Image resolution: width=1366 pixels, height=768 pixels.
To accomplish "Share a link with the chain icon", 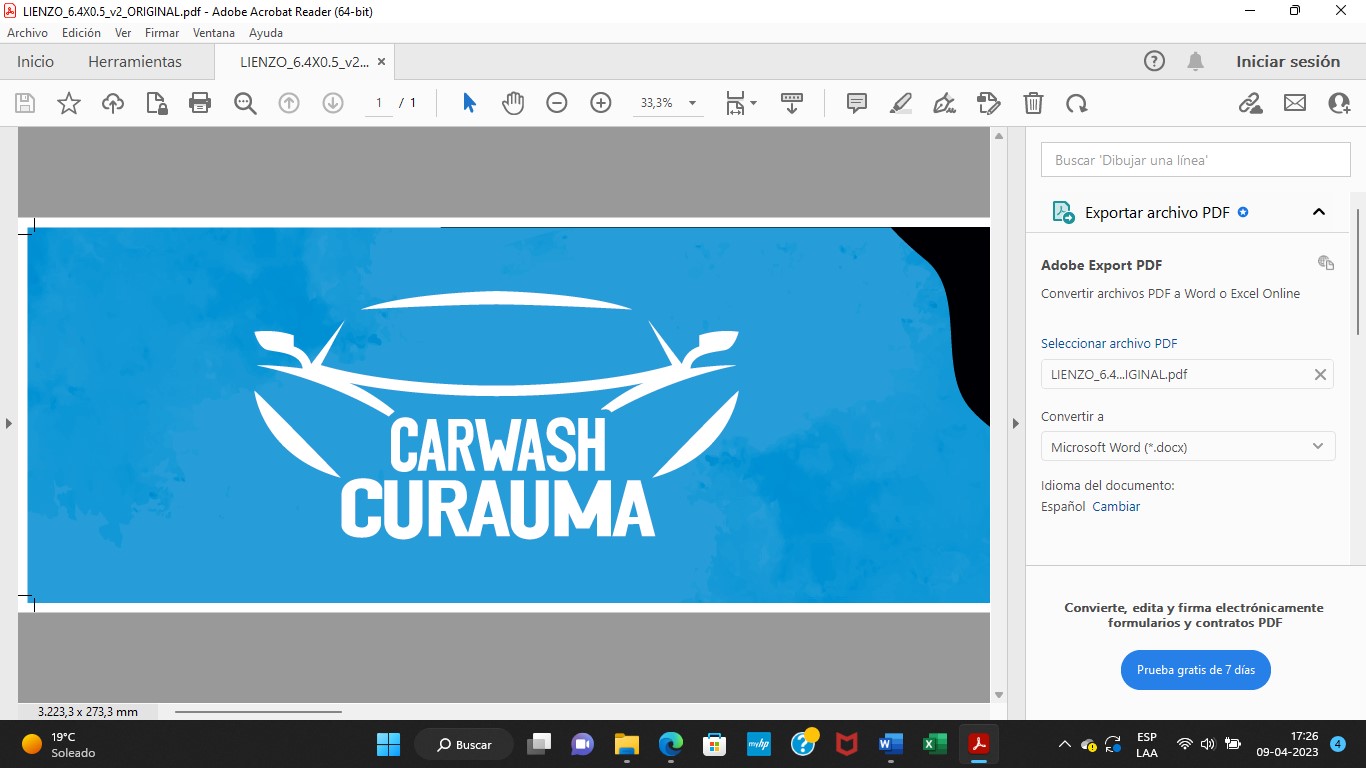I will pos(1250,103).
